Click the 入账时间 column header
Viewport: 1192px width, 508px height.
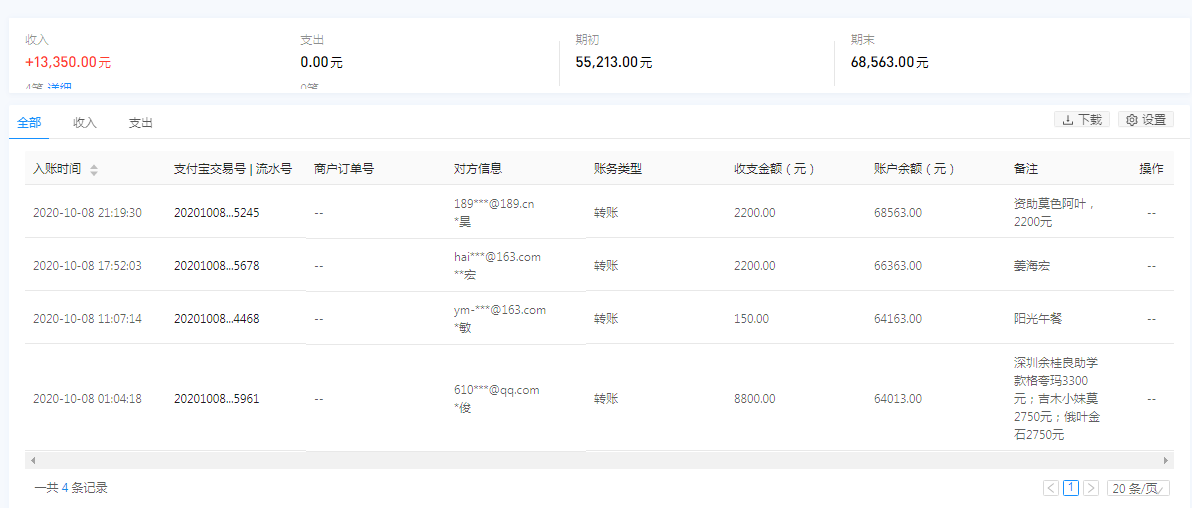[57, 169]
